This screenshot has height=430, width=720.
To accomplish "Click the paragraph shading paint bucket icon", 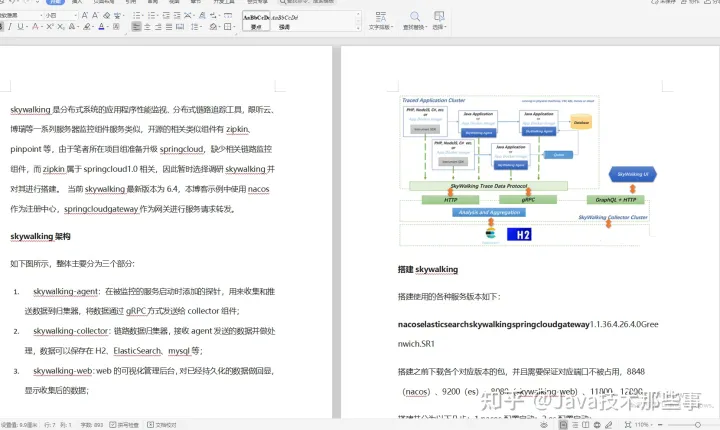I will pyautogui.click(x=213, y=27).
